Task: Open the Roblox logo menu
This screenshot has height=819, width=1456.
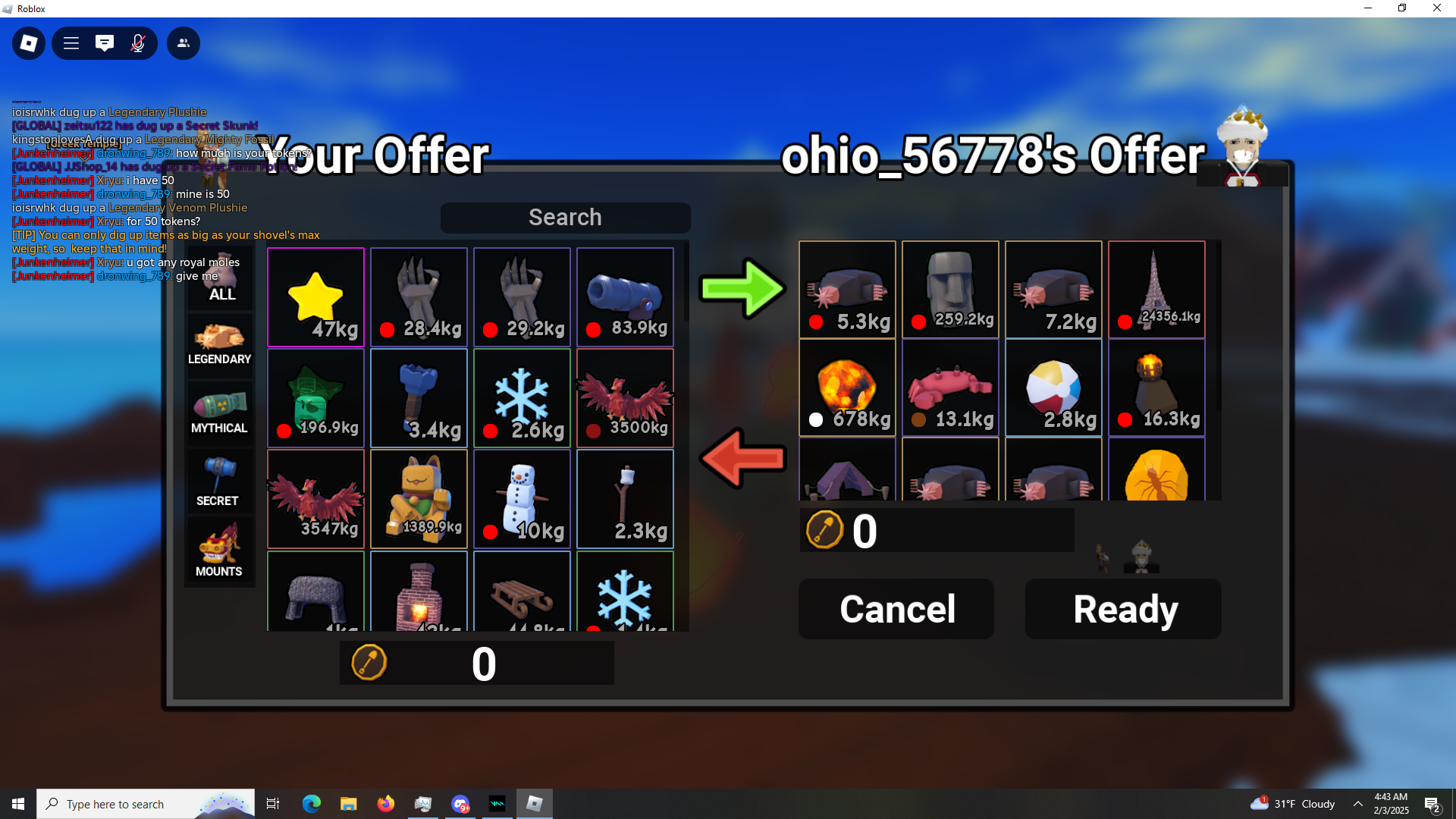Action: (x=29, y=43)
